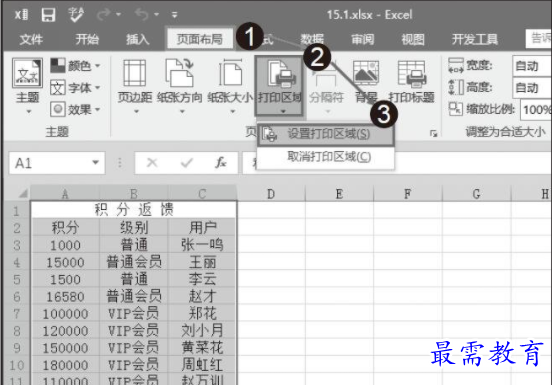Screen dimensions: 552x385
Task: Select column D header
Action: (x=271, y=194)
